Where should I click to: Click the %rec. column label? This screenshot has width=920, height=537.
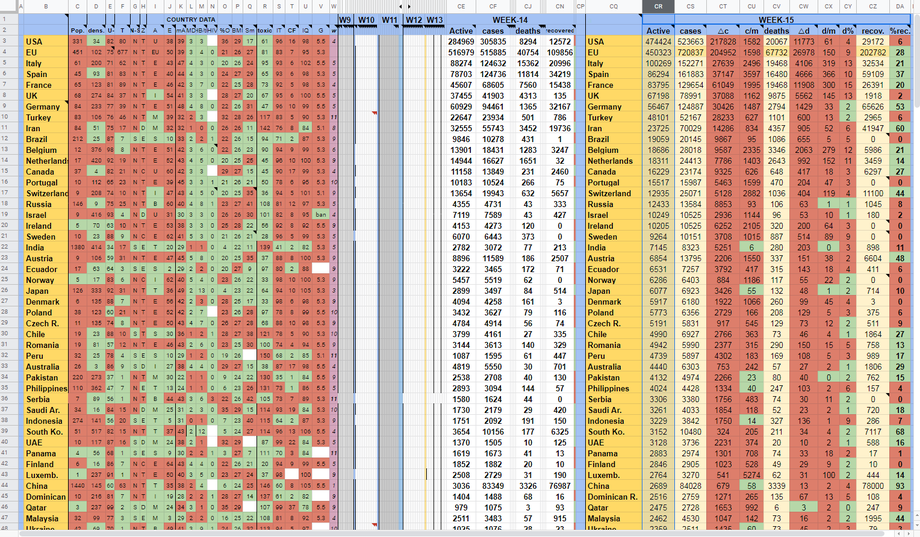pos(899,31)
